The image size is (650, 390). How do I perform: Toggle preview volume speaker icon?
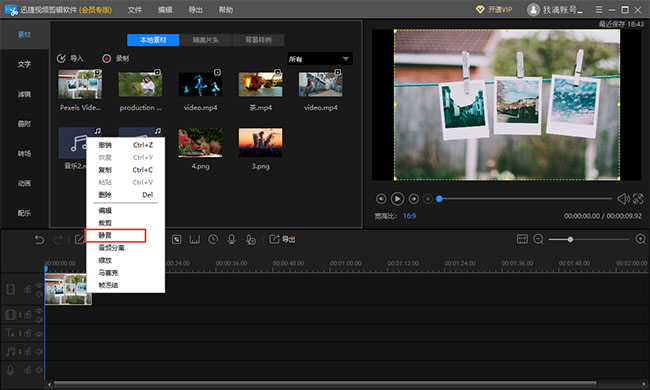click(x=623, y=199)
